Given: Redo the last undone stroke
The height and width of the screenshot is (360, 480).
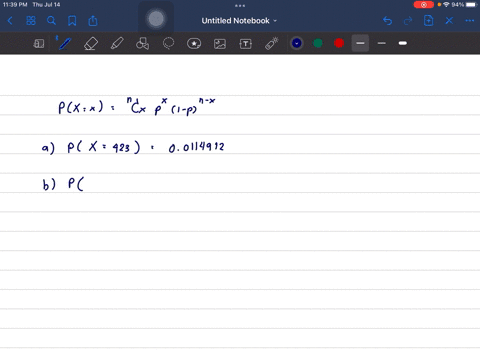Looking at the screenshot, I should point(408,21).
